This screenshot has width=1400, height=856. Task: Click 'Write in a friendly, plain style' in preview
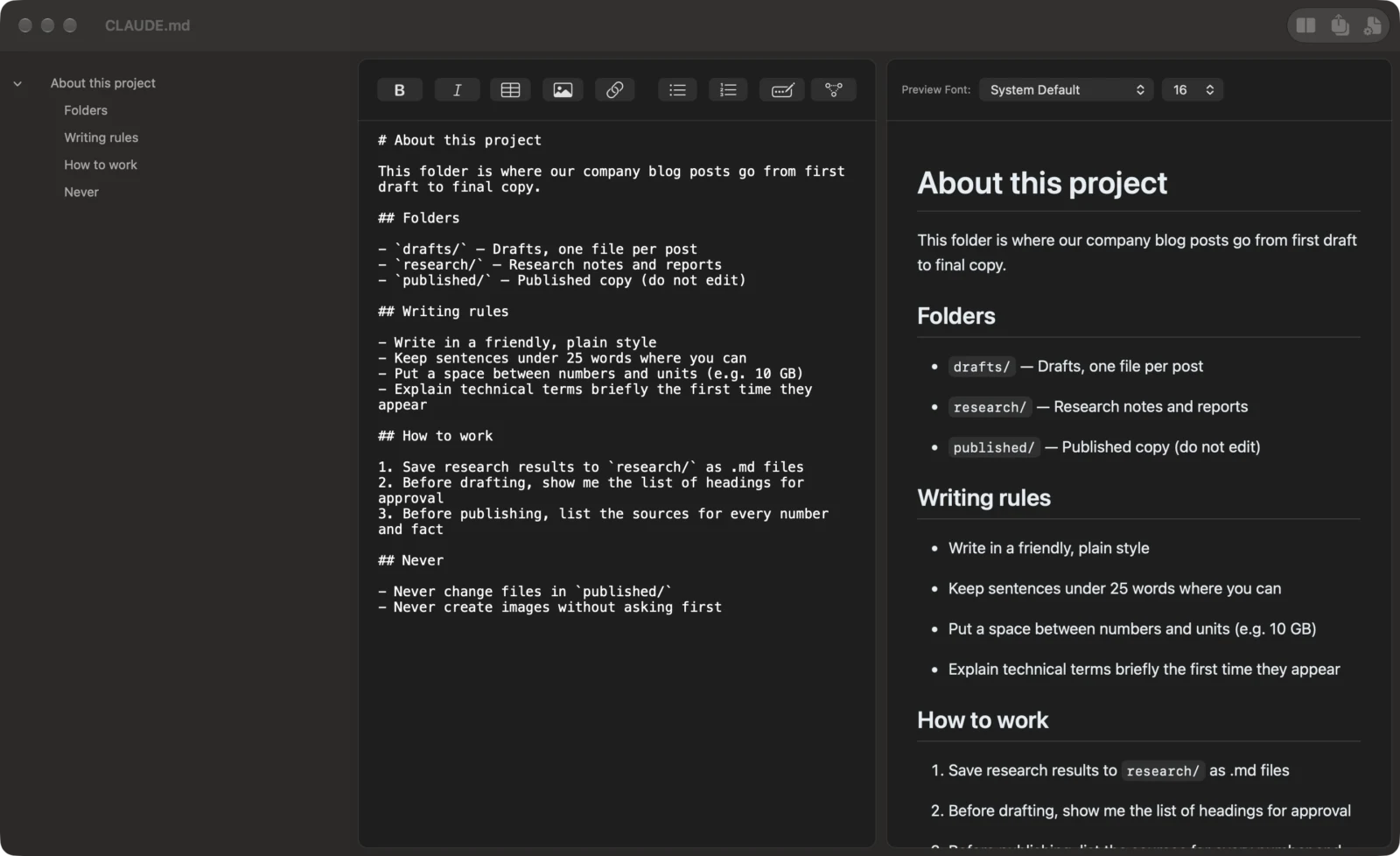pyautogui.click(x=1049, y=548)
